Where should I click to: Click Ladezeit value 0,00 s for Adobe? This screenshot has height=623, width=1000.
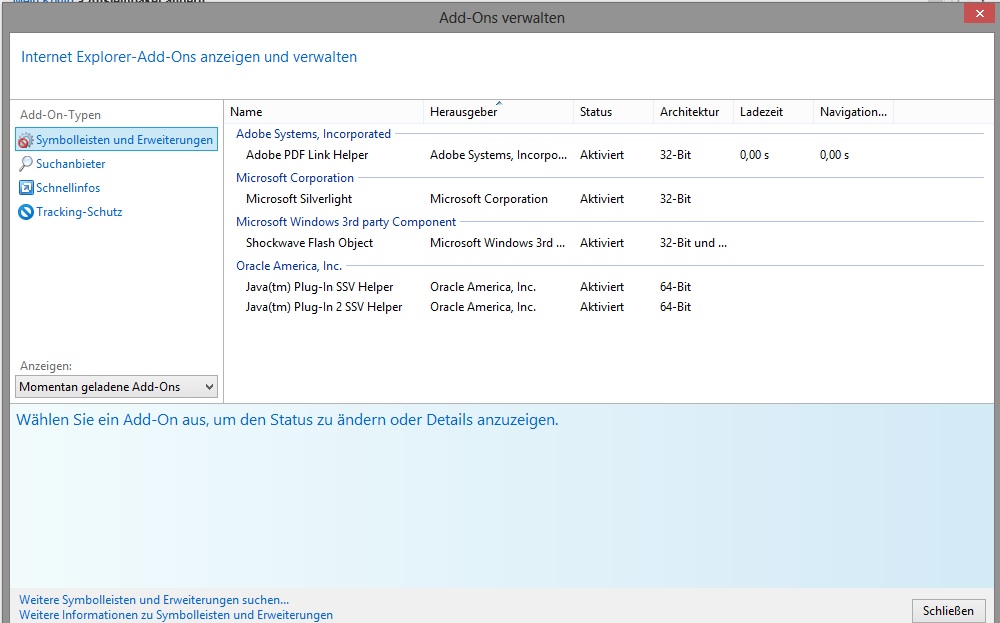click(x=754, y=155)
